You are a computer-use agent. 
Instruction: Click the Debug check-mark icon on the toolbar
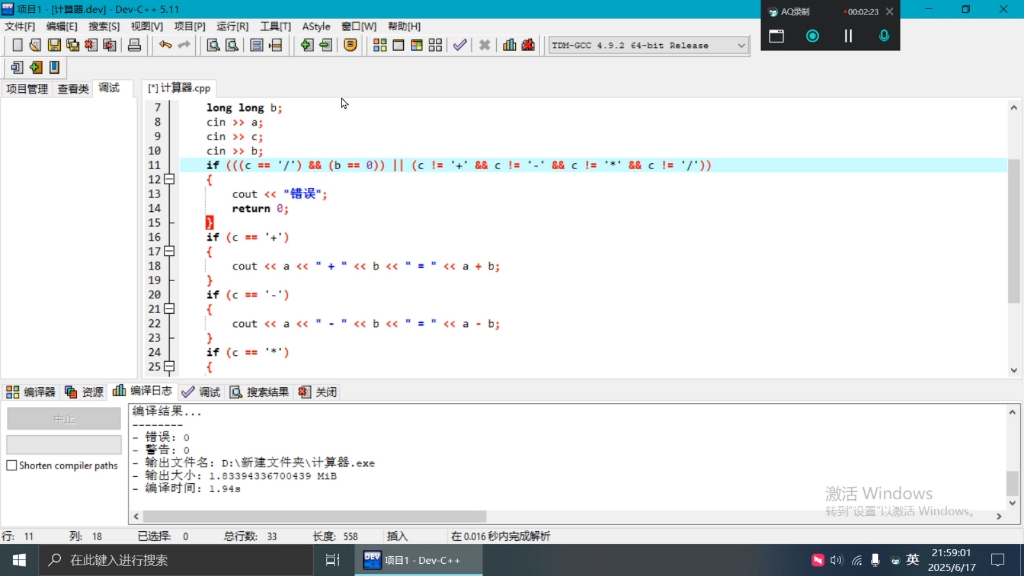[458, 45]
